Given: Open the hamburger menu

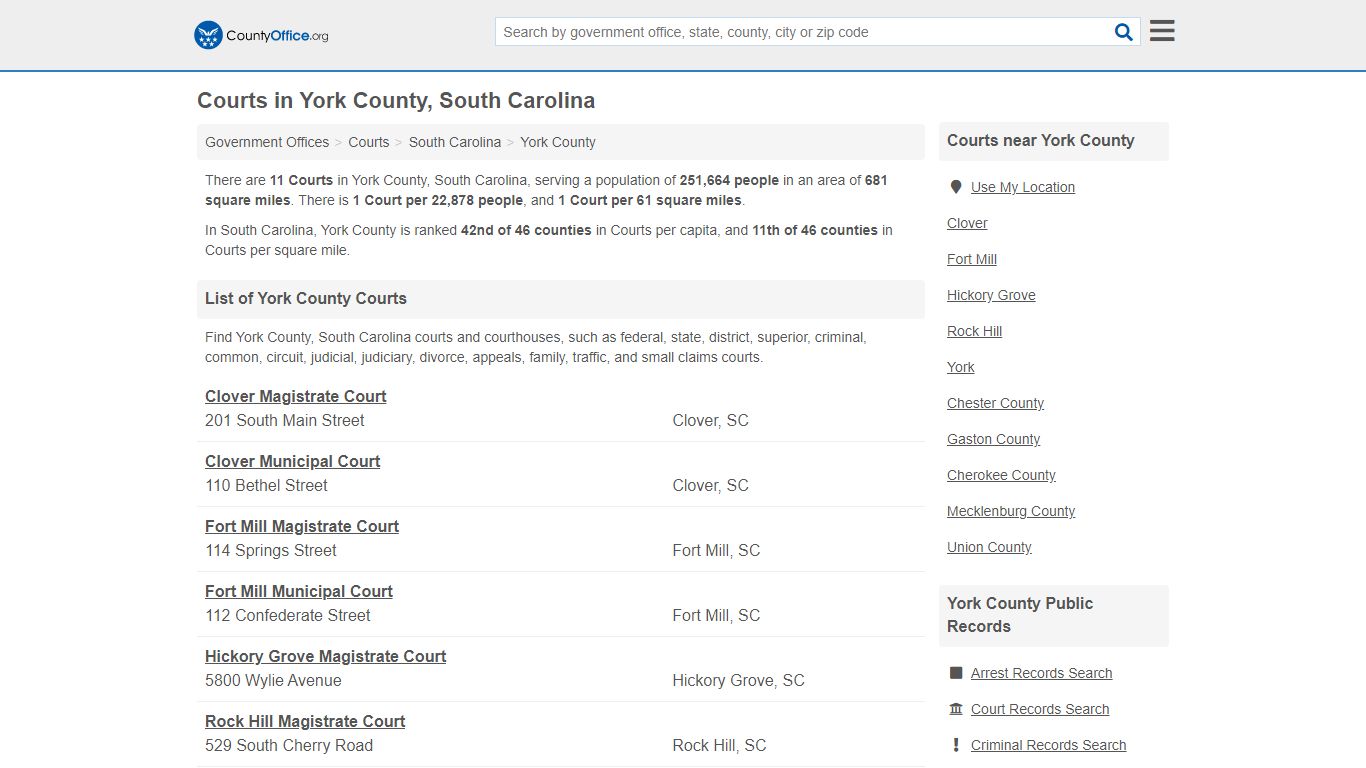Looking at the screenshot, I should [x=1162, y=31].
